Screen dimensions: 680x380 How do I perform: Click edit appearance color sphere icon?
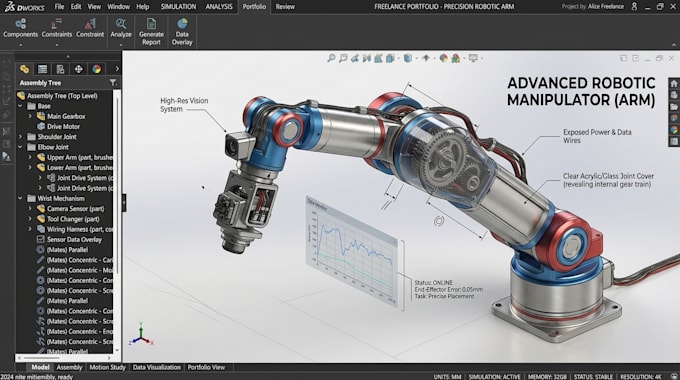443,58
